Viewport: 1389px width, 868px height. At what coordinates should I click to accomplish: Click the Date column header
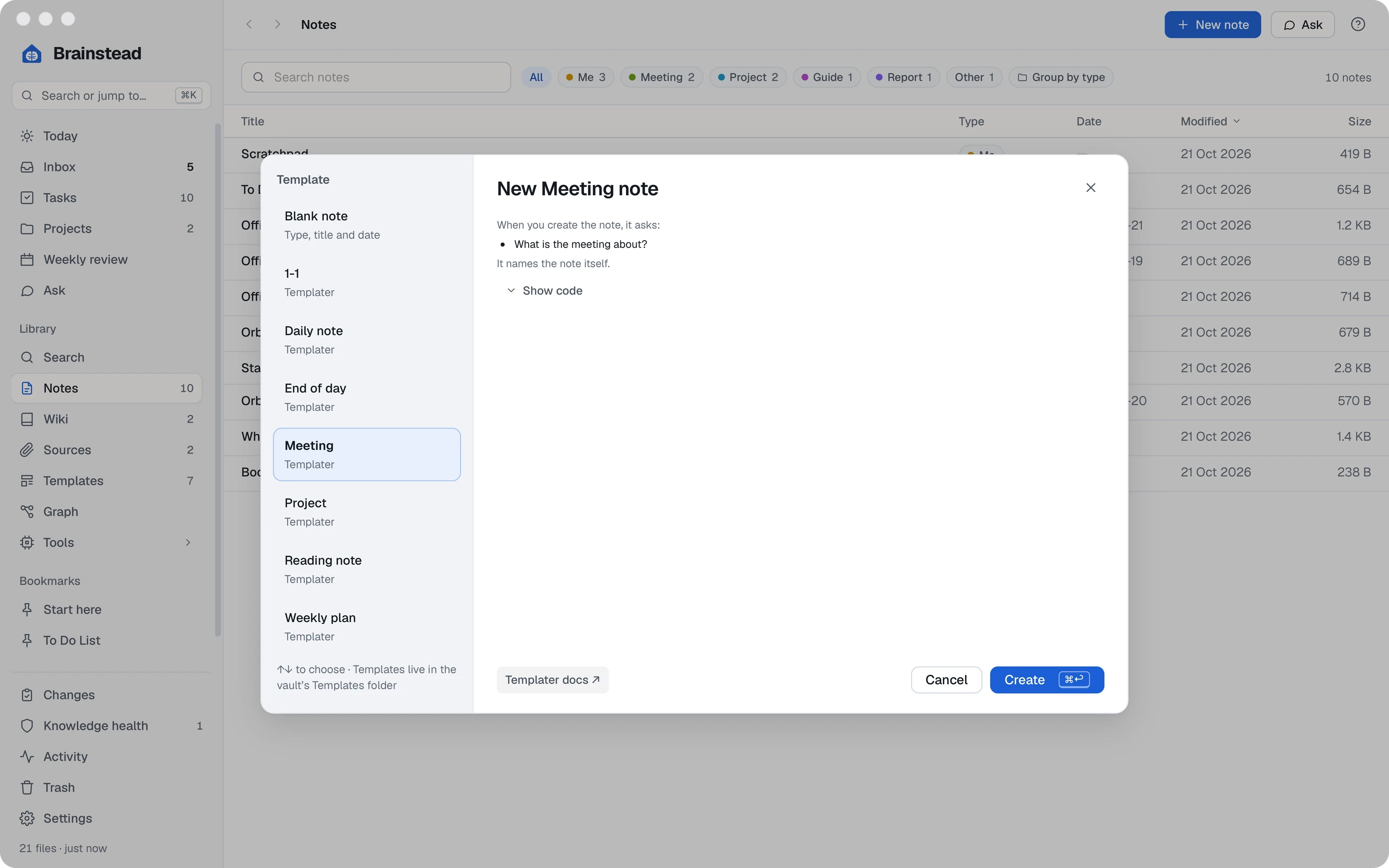(x=1088, y=122)
